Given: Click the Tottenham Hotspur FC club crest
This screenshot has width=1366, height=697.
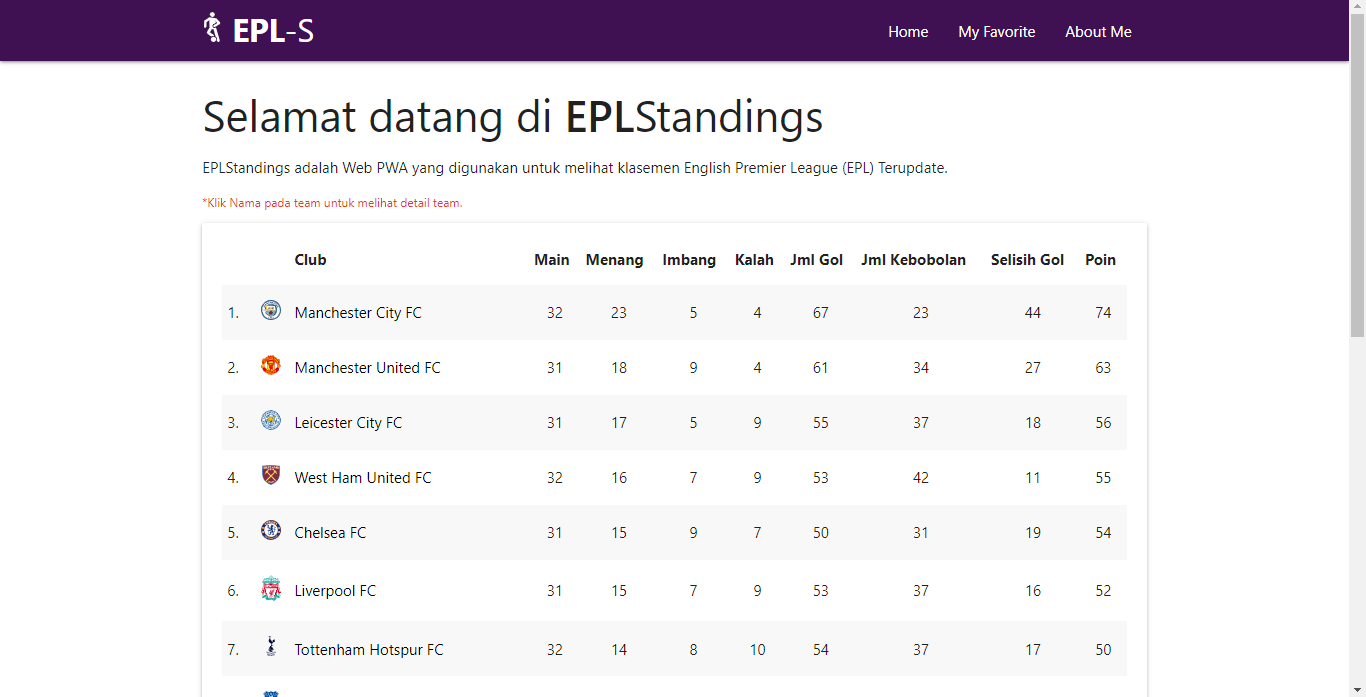Looking at the screenshot, I should (270, 648).
